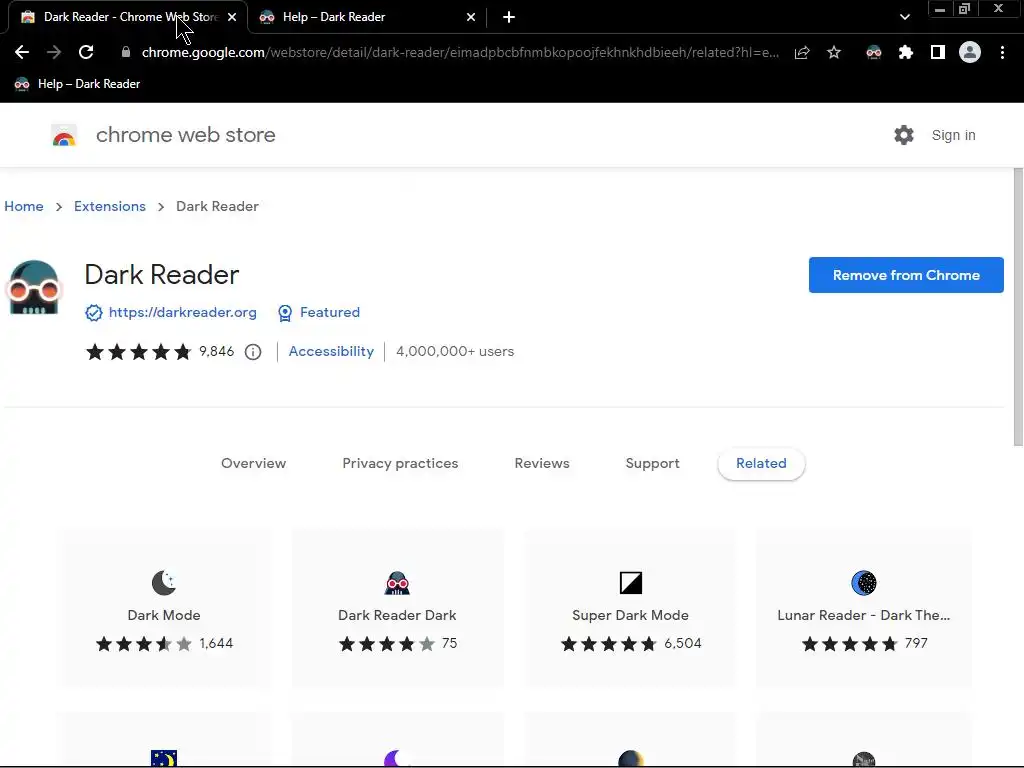Open the web store settings gear
This screenshot has width=1024, height=768.
tap(904, 135)
